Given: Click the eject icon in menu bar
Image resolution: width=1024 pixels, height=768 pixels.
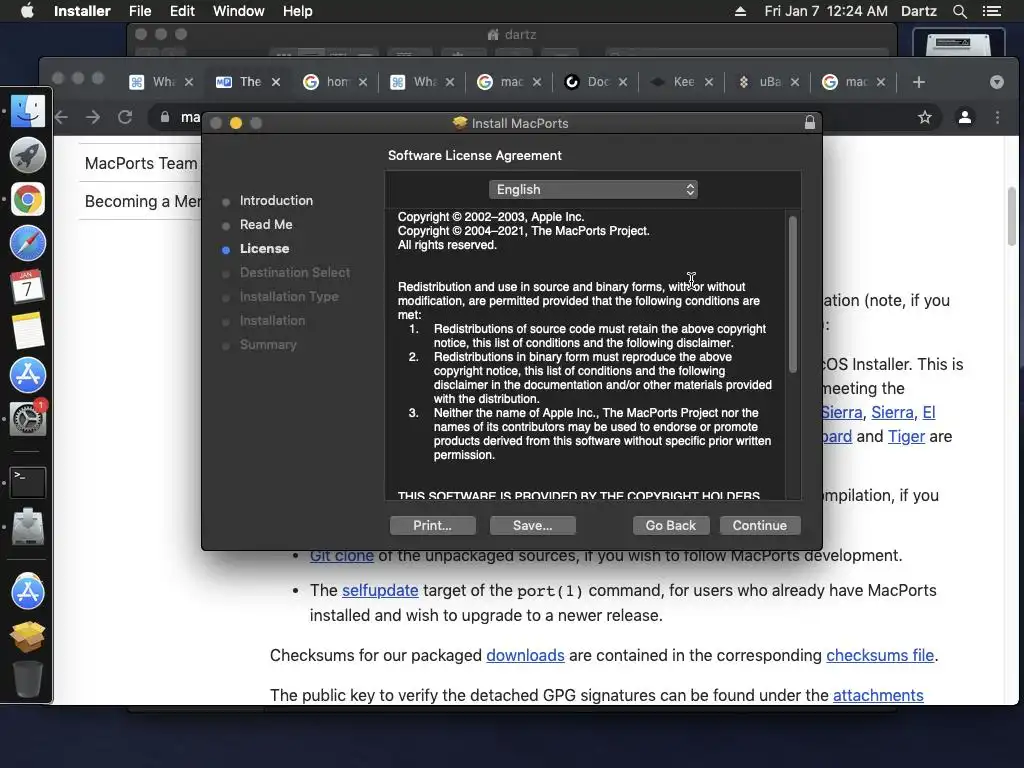Looking at the screenshot, I should [740, 11].
